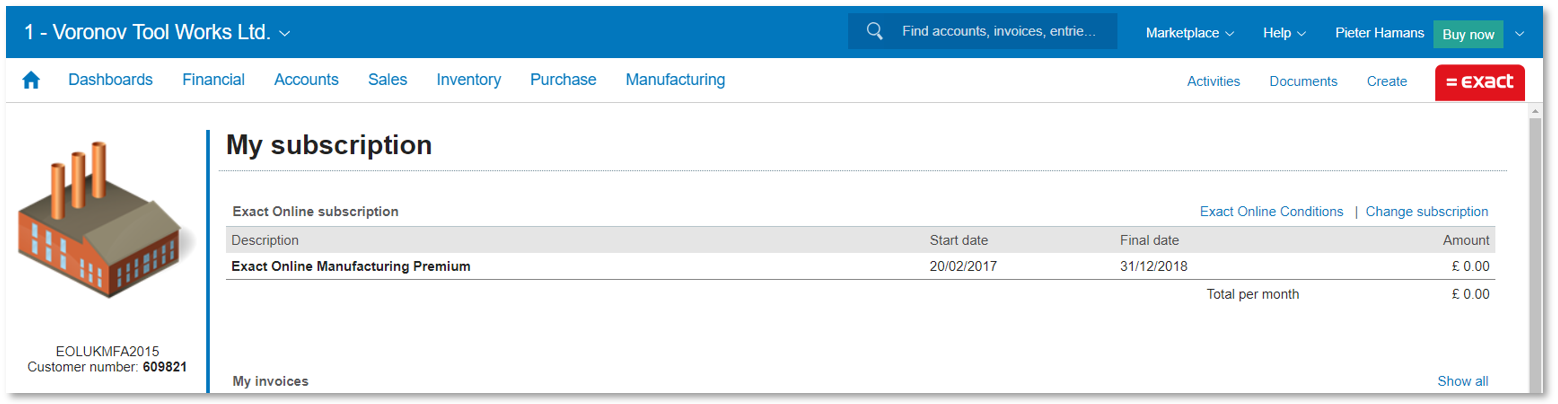Select the Accounts menu
The image size is (1558, 404).
[x=306, y=80]
